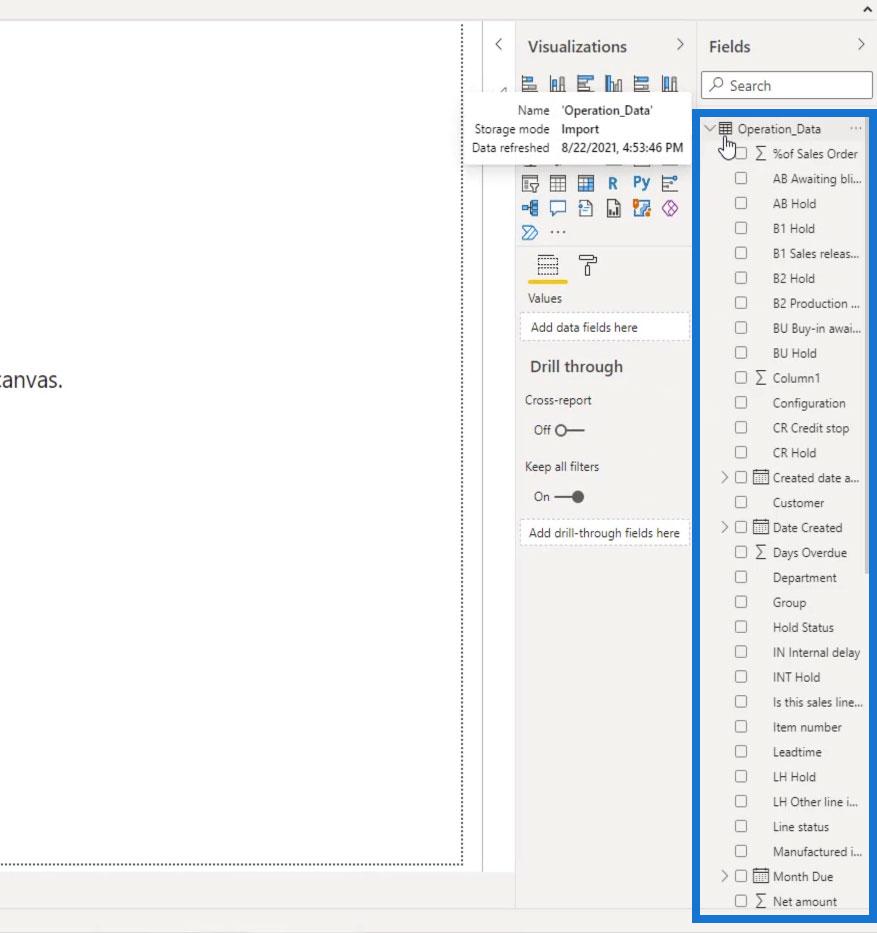
Task: Select the clustered bar chart visual
Action: pos(585,83)
